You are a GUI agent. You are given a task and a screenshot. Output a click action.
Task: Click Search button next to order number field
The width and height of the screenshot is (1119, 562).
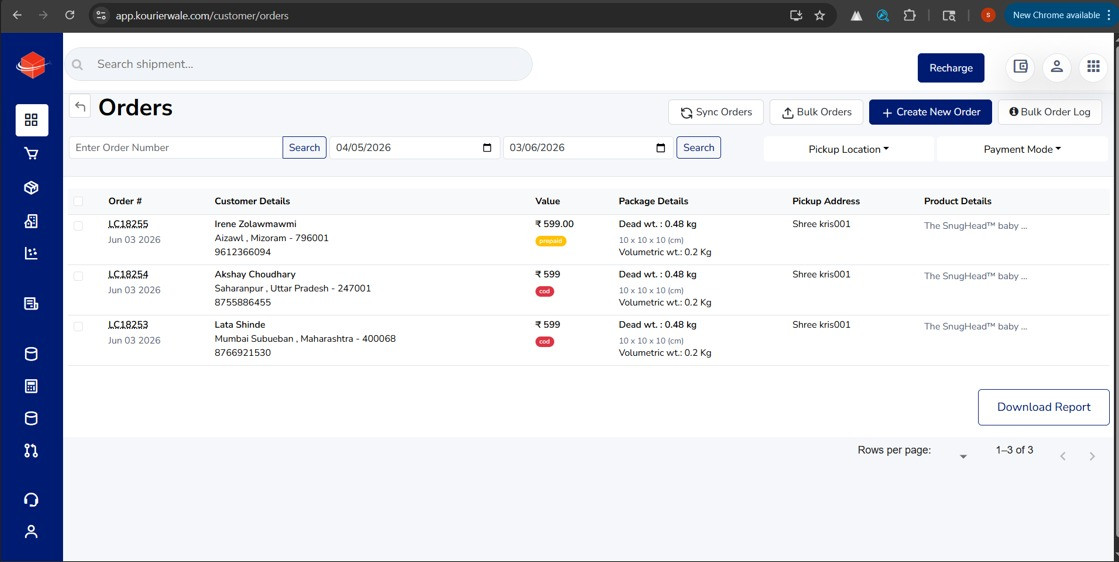pyautogui.click(x=305, y=148)
